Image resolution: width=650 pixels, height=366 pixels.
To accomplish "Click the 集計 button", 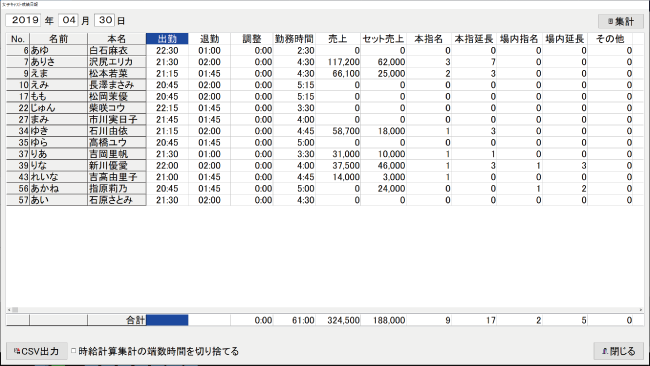I will tap(621, 22).
